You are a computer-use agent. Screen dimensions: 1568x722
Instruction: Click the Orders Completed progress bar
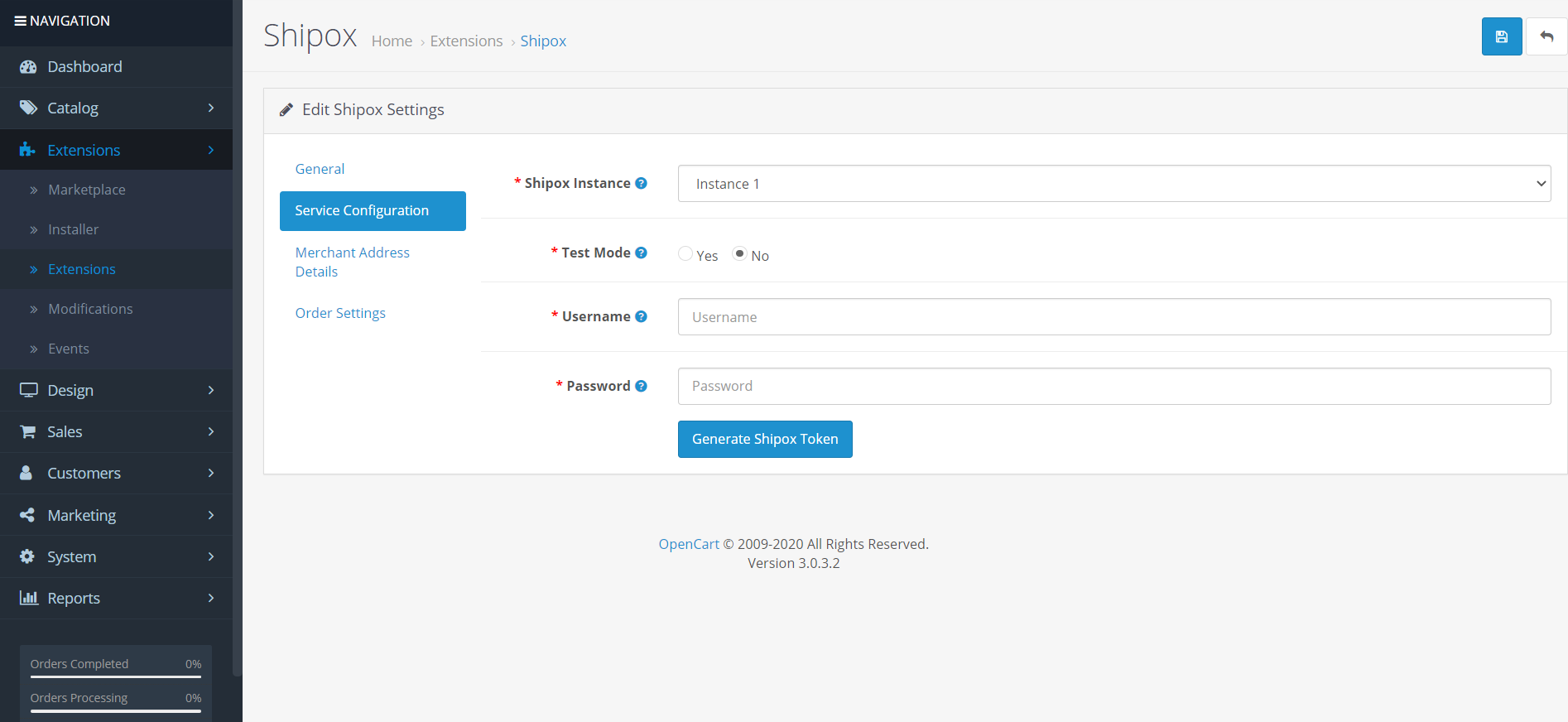coord(116,676)
